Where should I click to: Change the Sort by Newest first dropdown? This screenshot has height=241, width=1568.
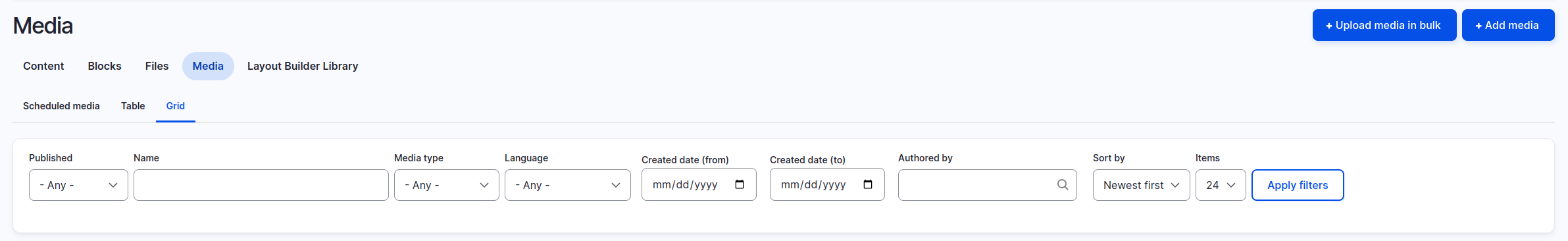pyautogui.click(x=1141, y=185)
